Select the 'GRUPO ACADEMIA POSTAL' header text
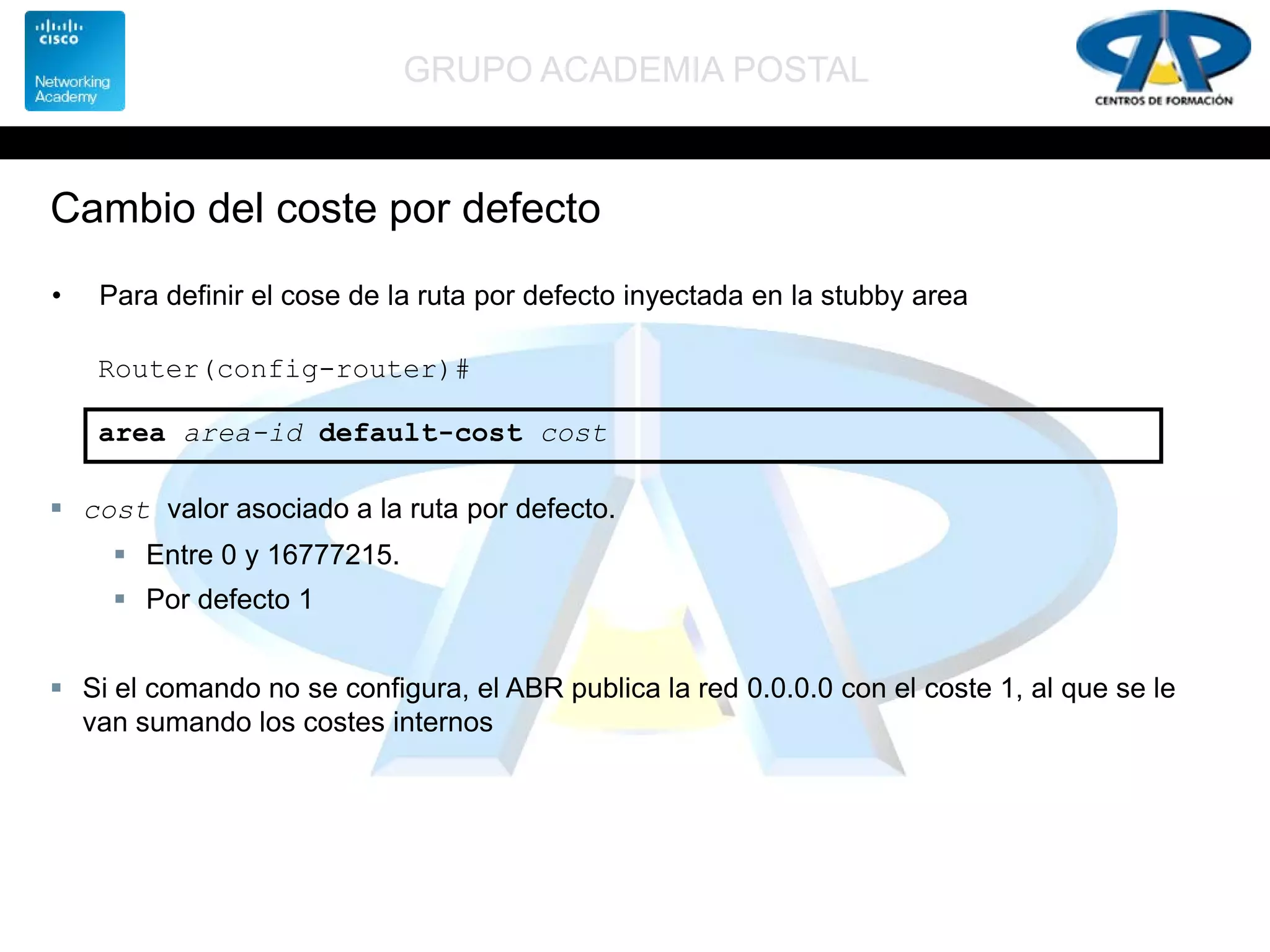1270x952 pixels. click(636, 69)
